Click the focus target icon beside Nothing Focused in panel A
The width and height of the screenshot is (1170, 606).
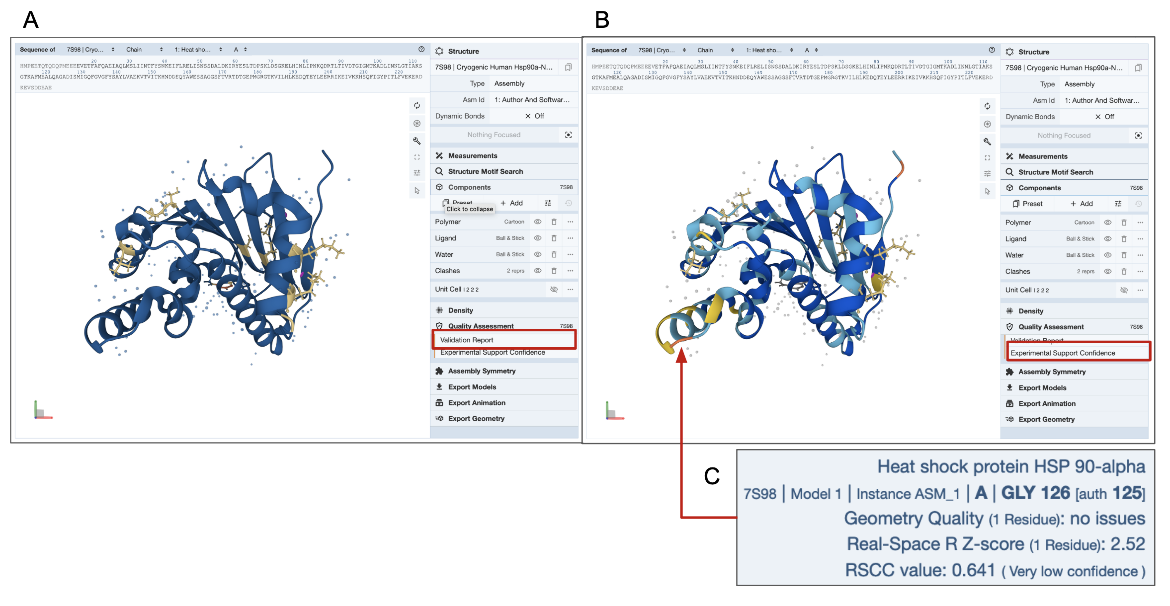click(568, 135)
